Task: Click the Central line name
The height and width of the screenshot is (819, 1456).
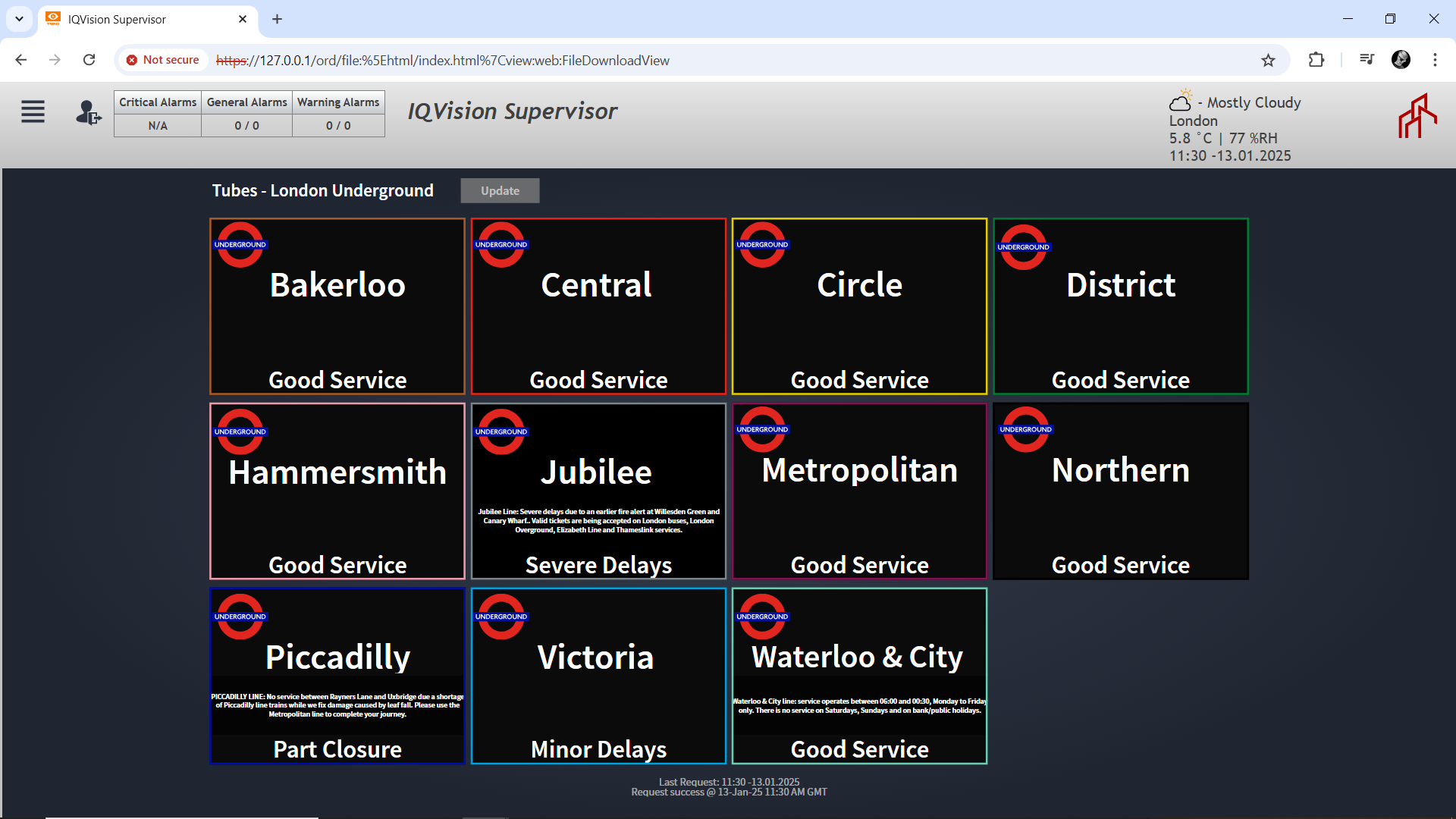Action: (597, 285)
